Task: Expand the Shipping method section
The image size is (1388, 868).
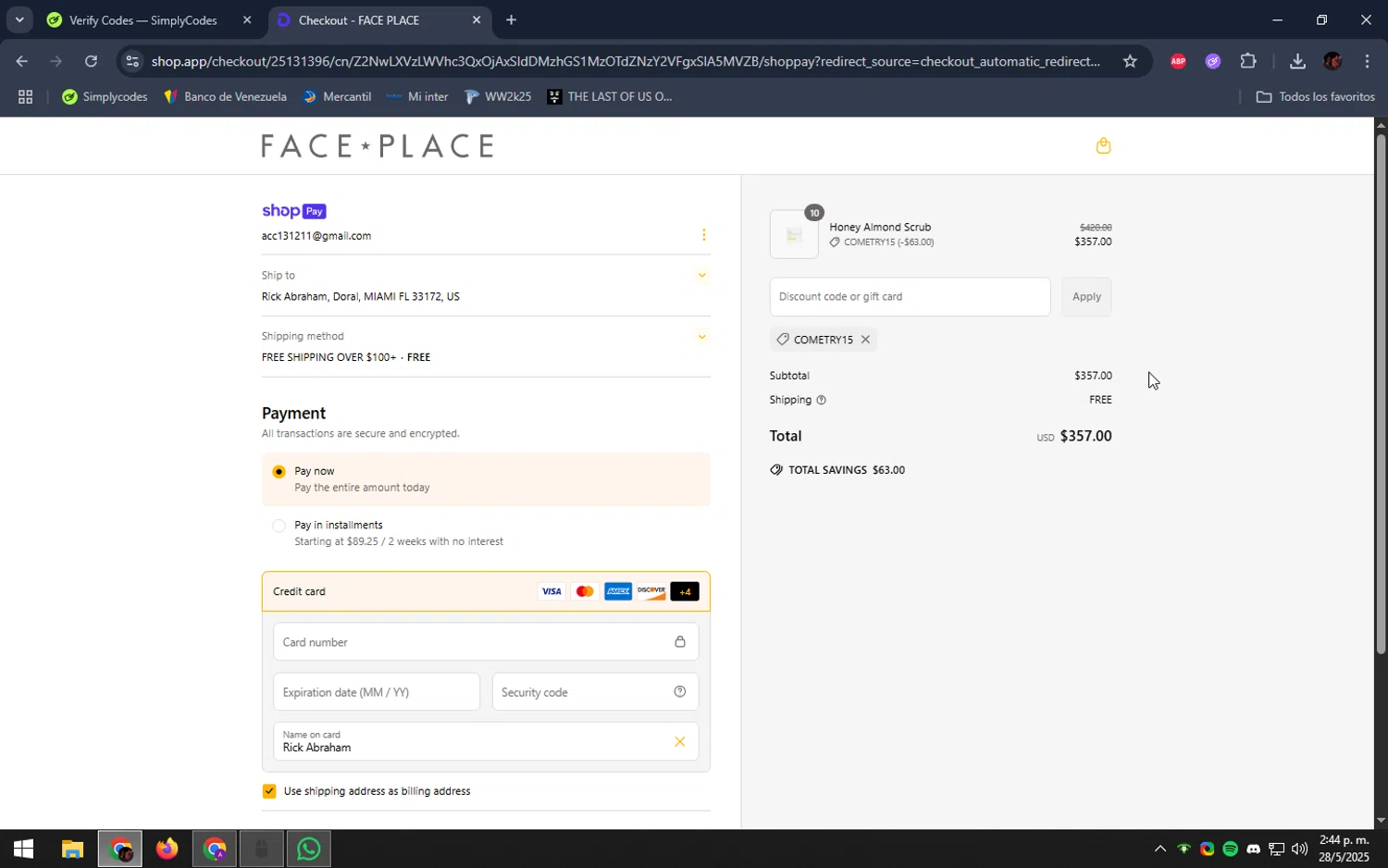Action: (701, 336)
